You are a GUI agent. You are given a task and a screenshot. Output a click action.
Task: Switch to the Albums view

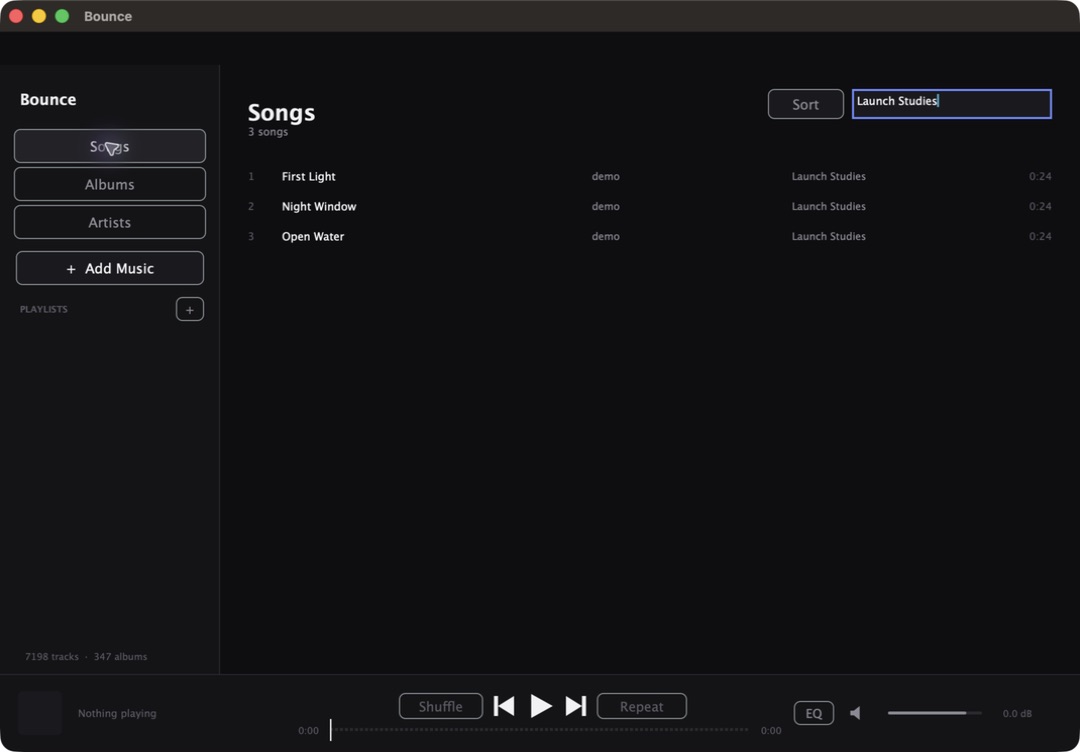coord(110,184)
